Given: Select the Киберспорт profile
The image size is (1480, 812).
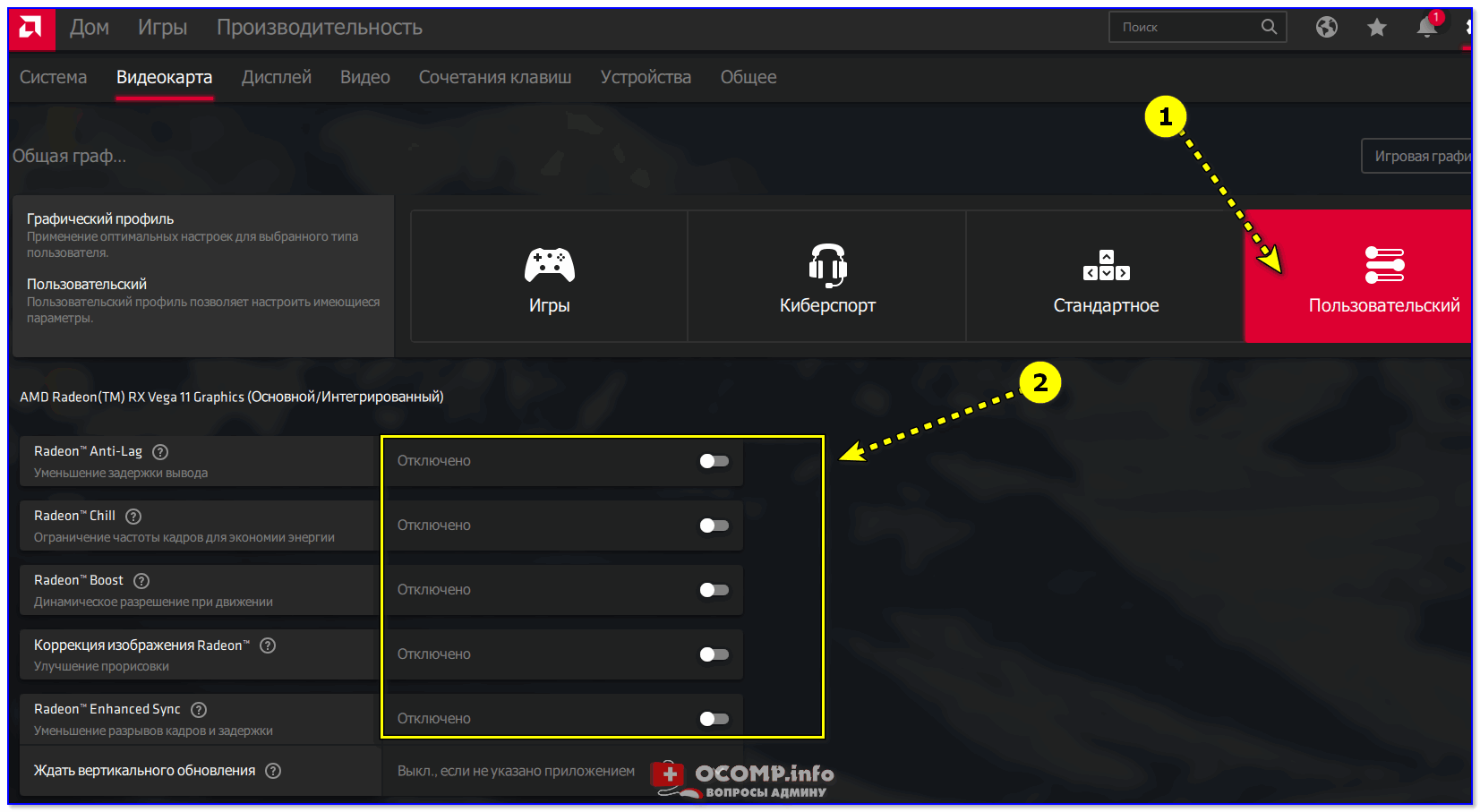Looking at the screenshot, I should coord(826,278).
